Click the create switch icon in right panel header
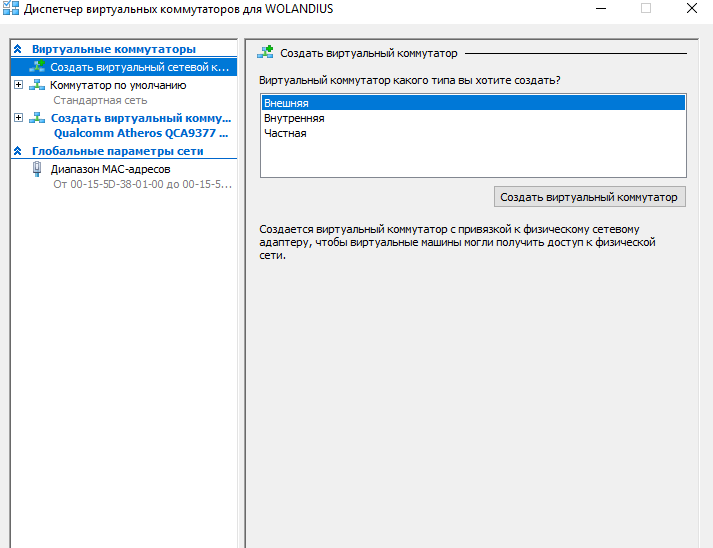The height and width of the screenshot is (548, 713). 265,52
